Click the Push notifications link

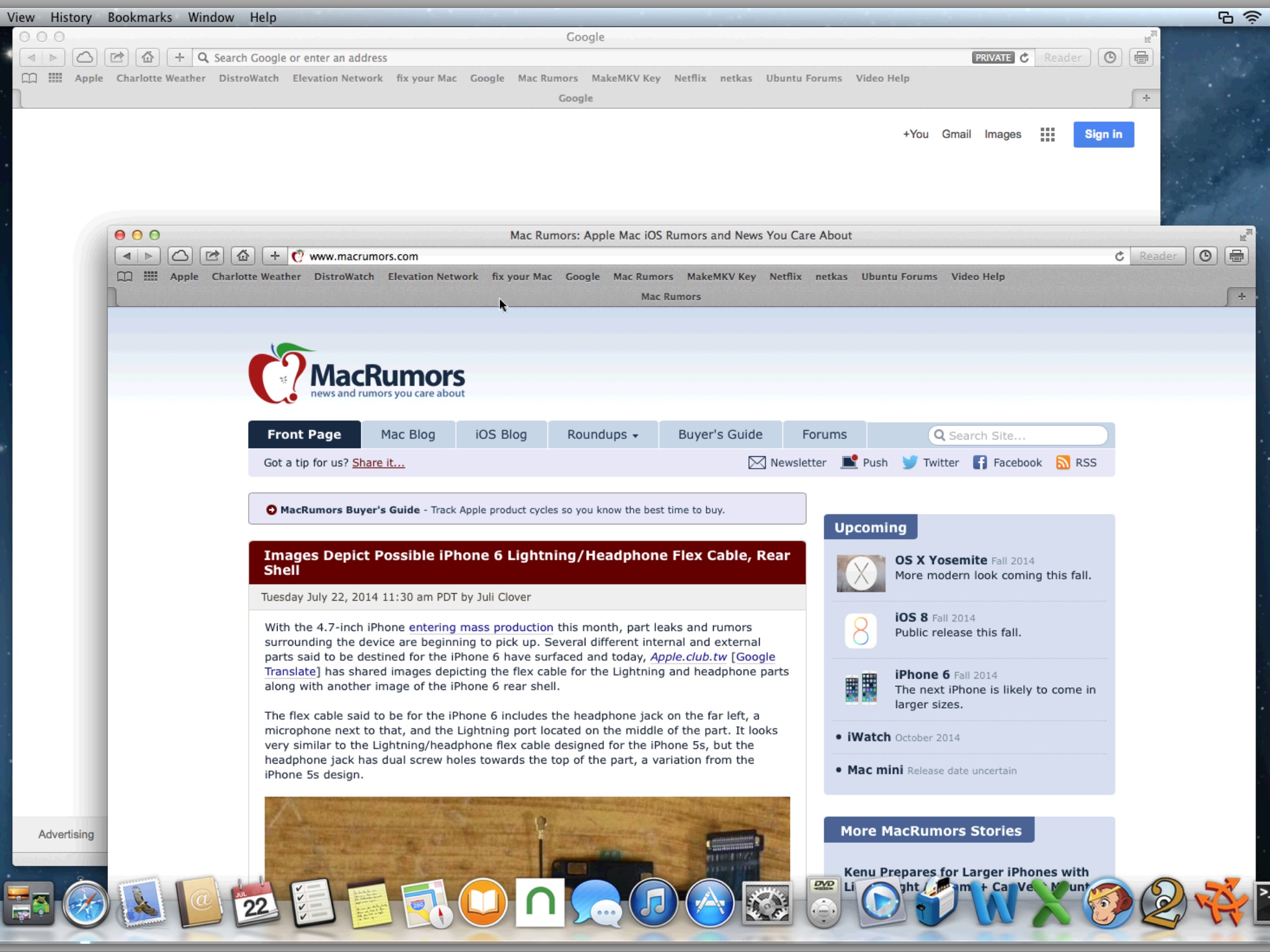coord(864,463)
